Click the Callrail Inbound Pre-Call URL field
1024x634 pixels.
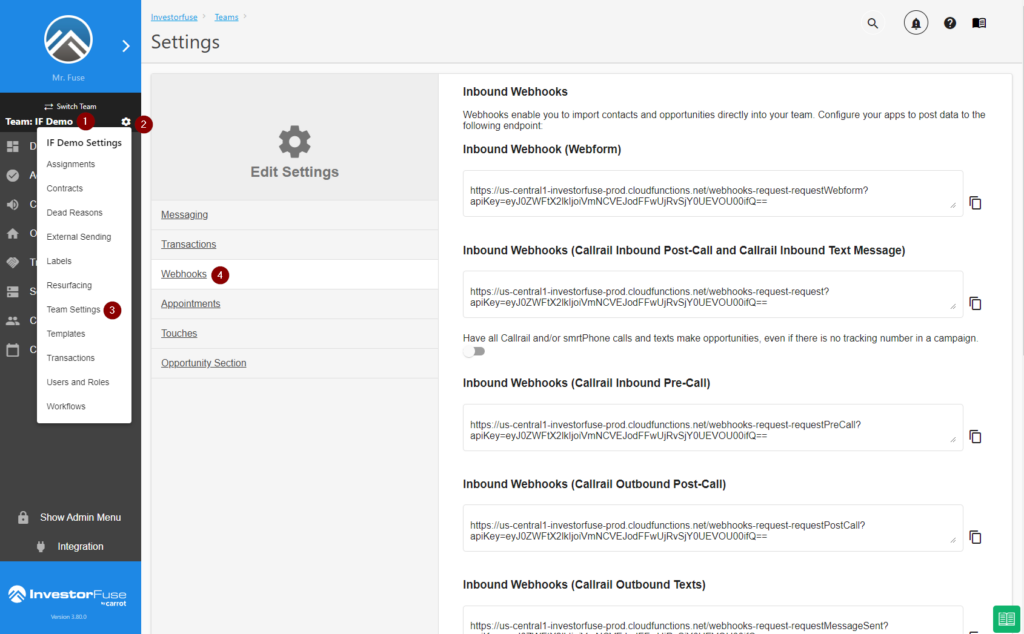click(712, 427)
